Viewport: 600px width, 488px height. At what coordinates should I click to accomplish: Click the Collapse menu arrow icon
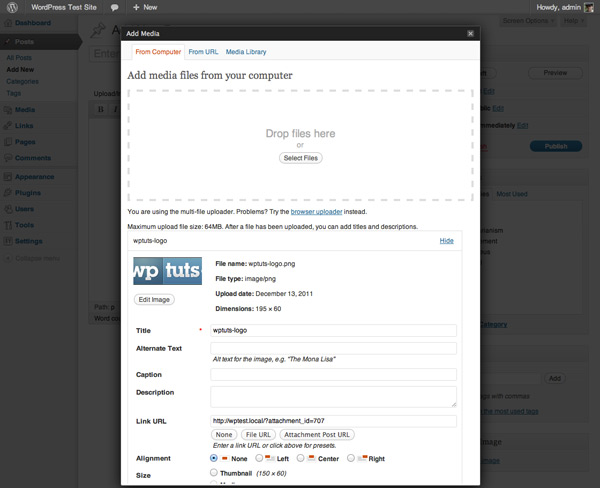pyautogui.click(x=8, y=258)
